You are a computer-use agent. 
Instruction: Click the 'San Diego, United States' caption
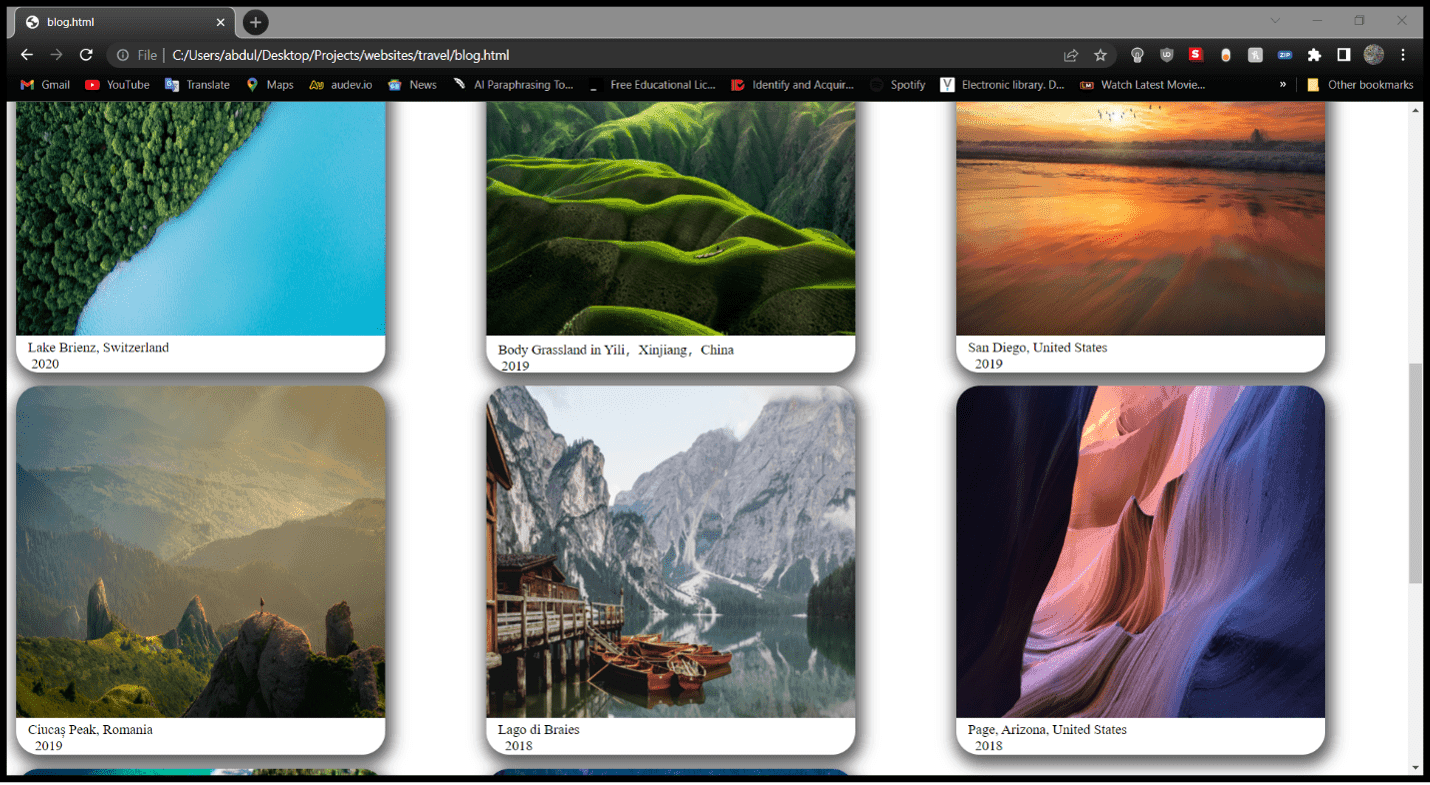click(1037, 348)
